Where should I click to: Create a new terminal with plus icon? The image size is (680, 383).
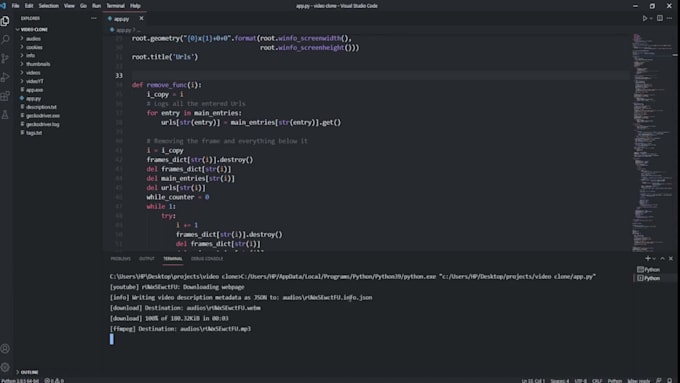[647, 259]
